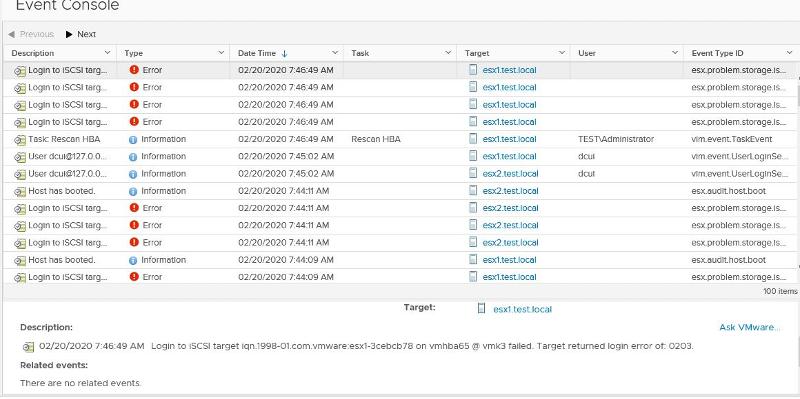Click the event icon of the 7:44:11 Host has booted row

coord(20,192)
